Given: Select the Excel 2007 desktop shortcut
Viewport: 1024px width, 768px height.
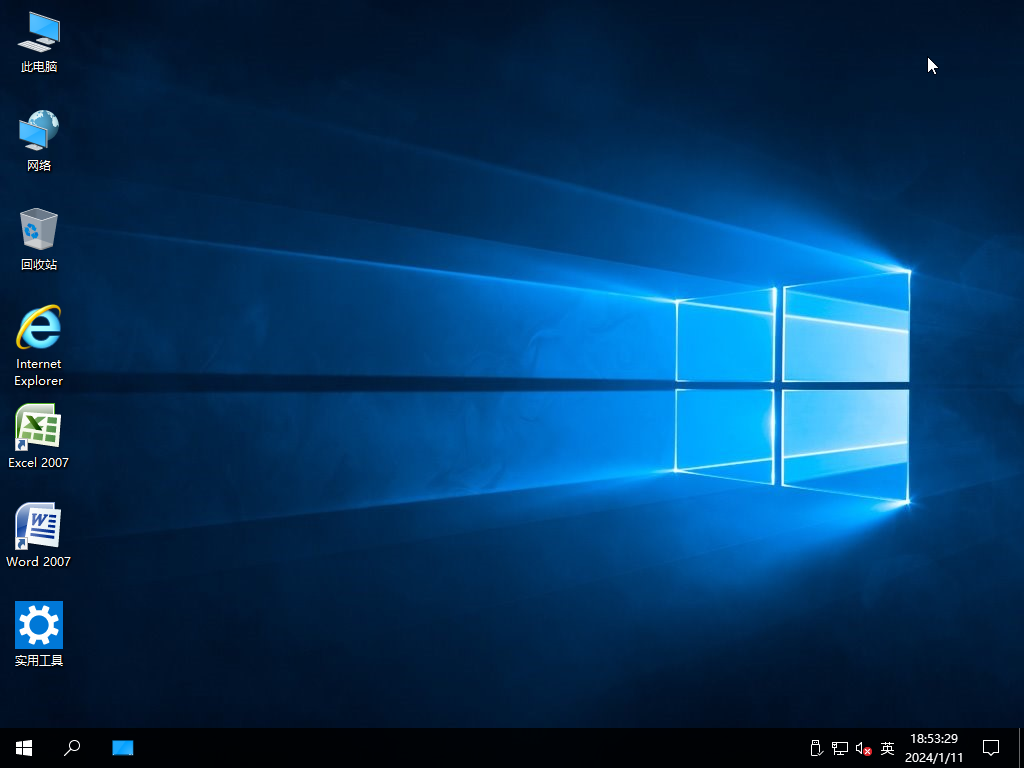Looking at the screenshot, I should click(x=39, y=436).
